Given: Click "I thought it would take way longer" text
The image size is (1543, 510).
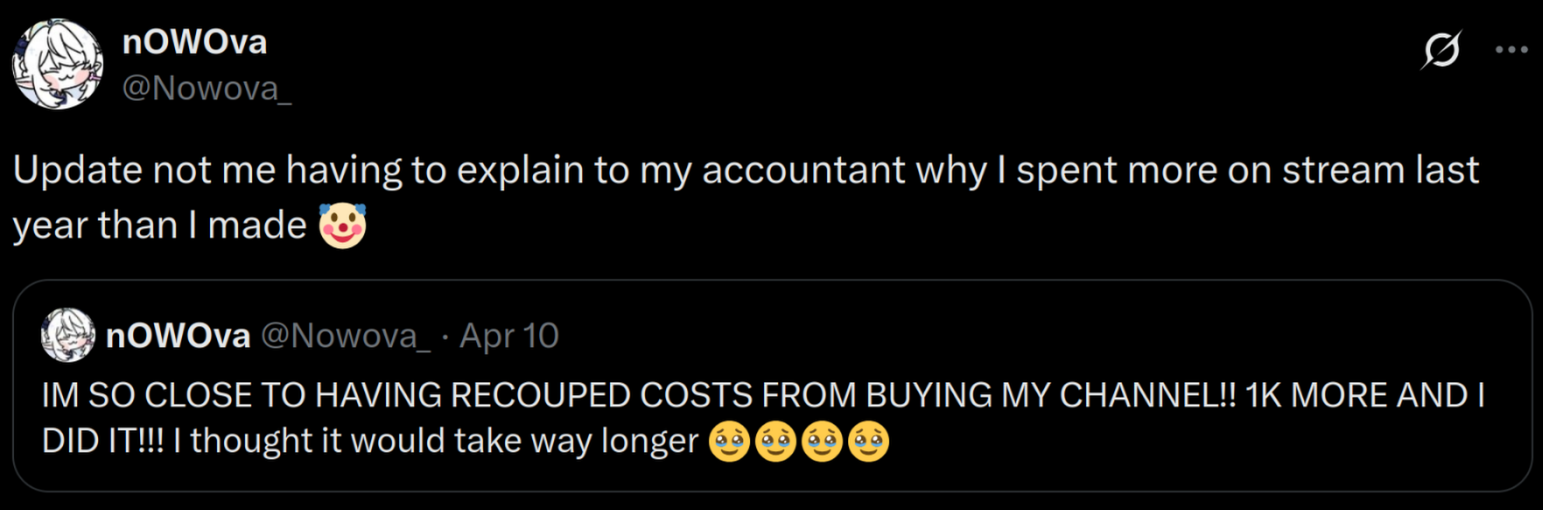Looking at the screenshot, I should 435,442.
